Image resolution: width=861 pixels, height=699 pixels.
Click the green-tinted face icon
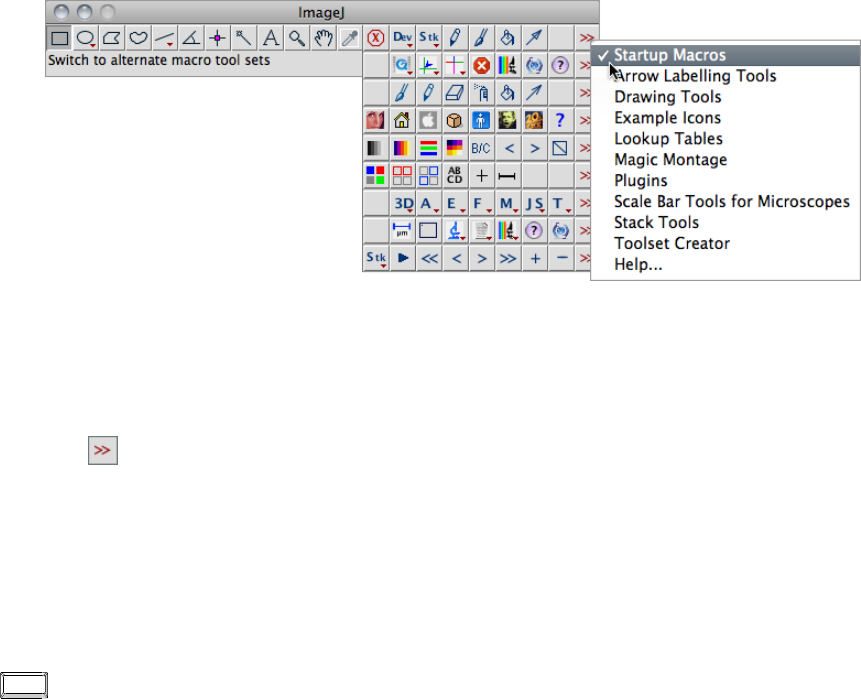click(x=507, y=120)
